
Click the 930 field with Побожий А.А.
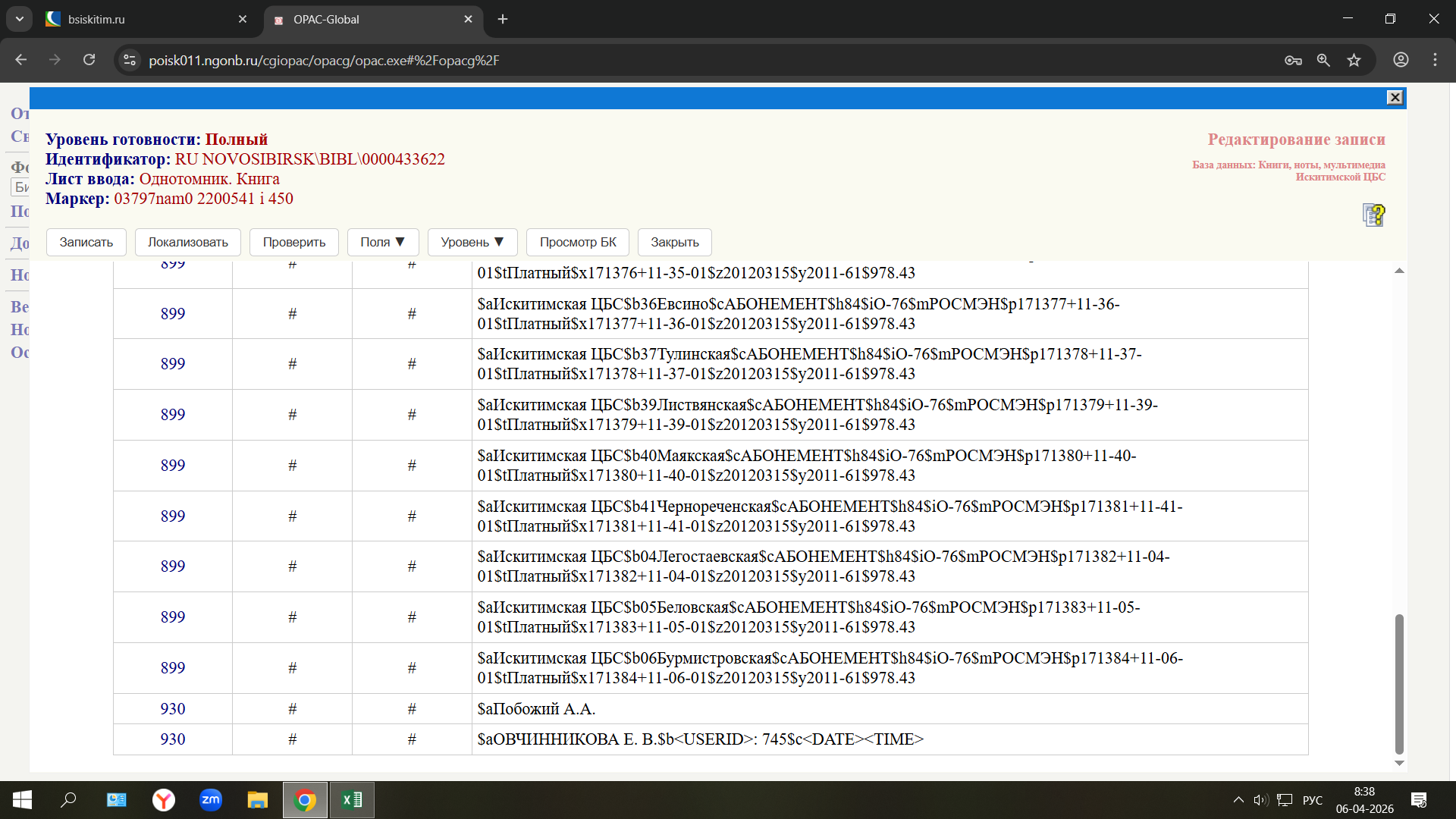(173, 708)
